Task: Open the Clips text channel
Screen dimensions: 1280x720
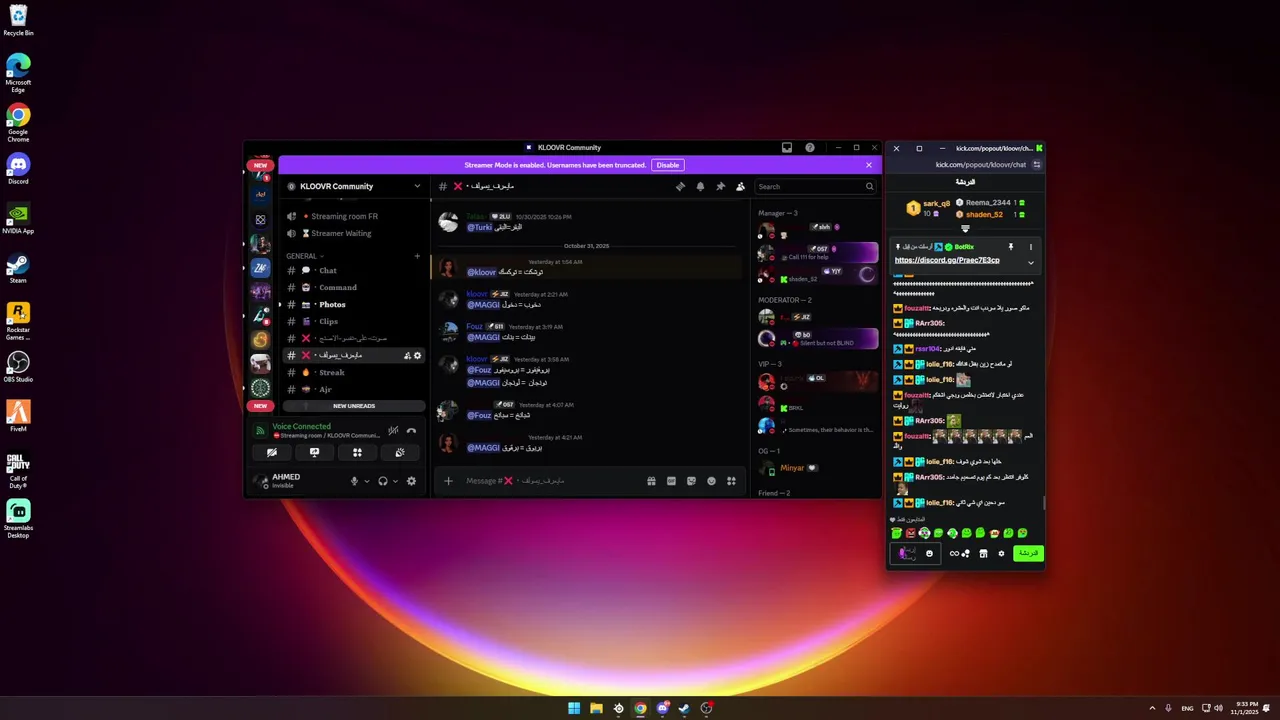Action: (354, 322)
